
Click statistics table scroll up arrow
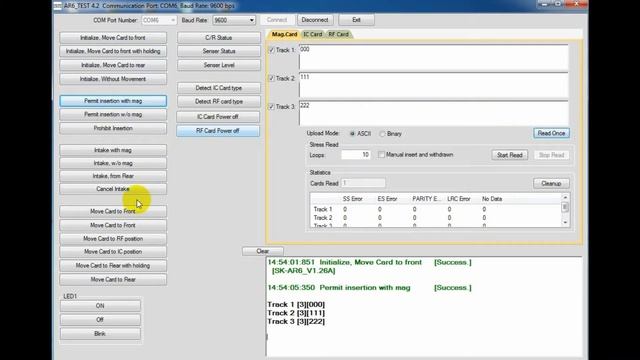click(x=565, y=198)
